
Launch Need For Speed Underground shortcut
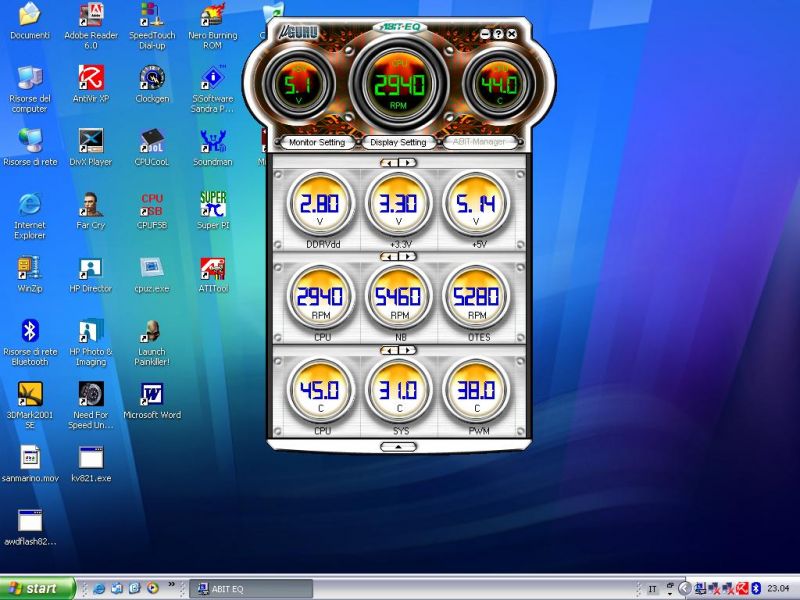[x=91, y=406]
